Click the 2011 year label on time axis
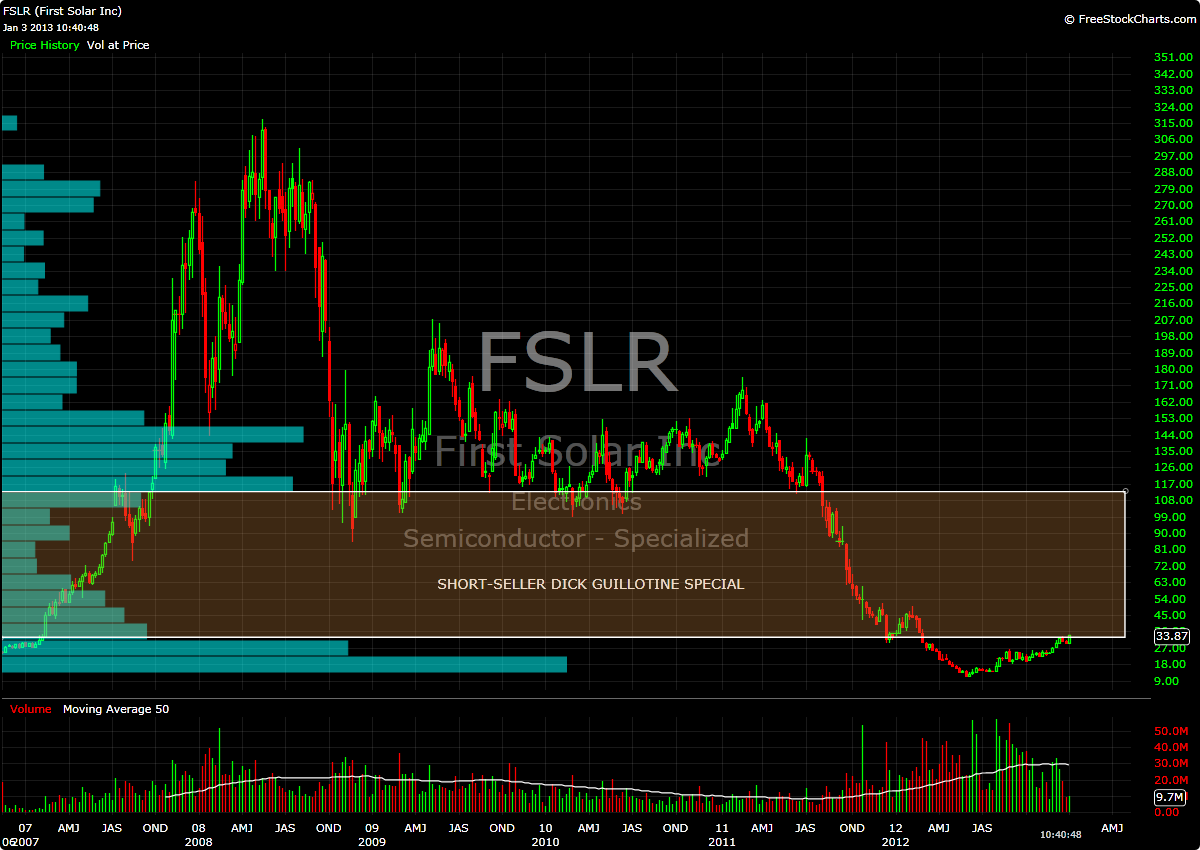 point(722,842)
